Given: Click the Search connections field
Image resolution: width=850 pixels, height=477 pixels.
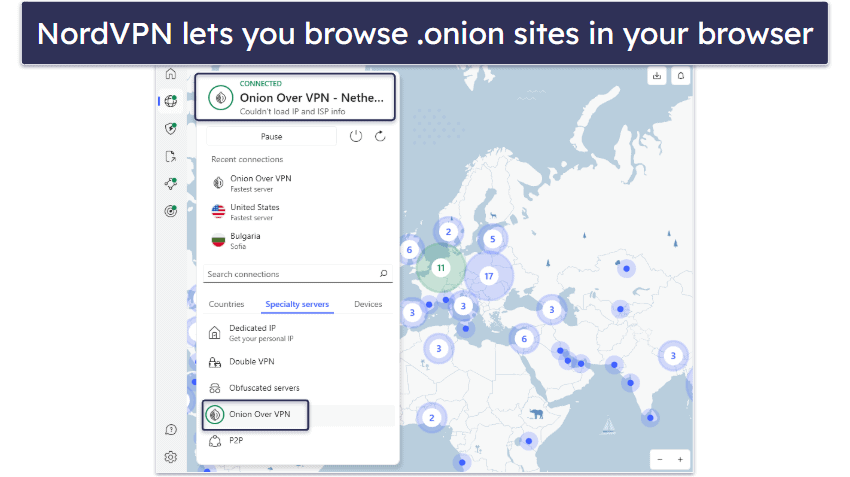Looking at the screenshot, I should point(298,274).
